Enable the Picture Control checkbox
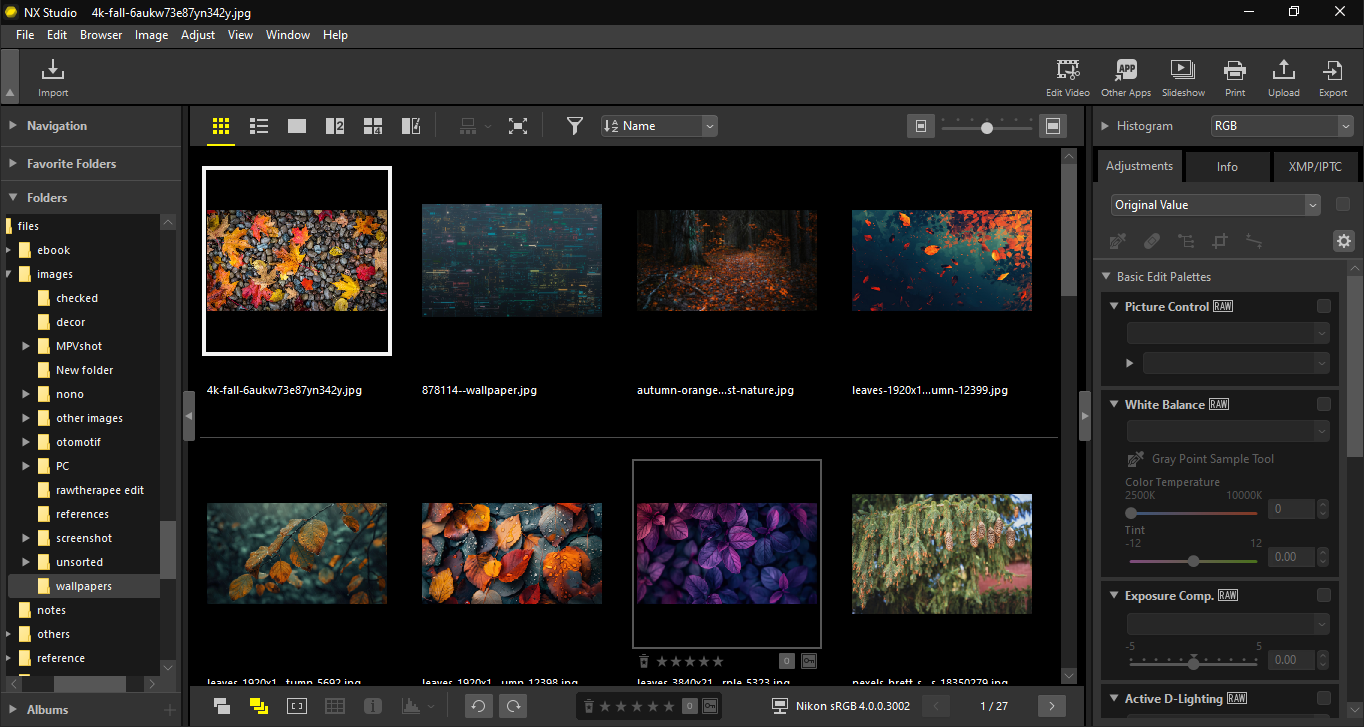Screen dimensions: 1364x727 click(1324, 306)
